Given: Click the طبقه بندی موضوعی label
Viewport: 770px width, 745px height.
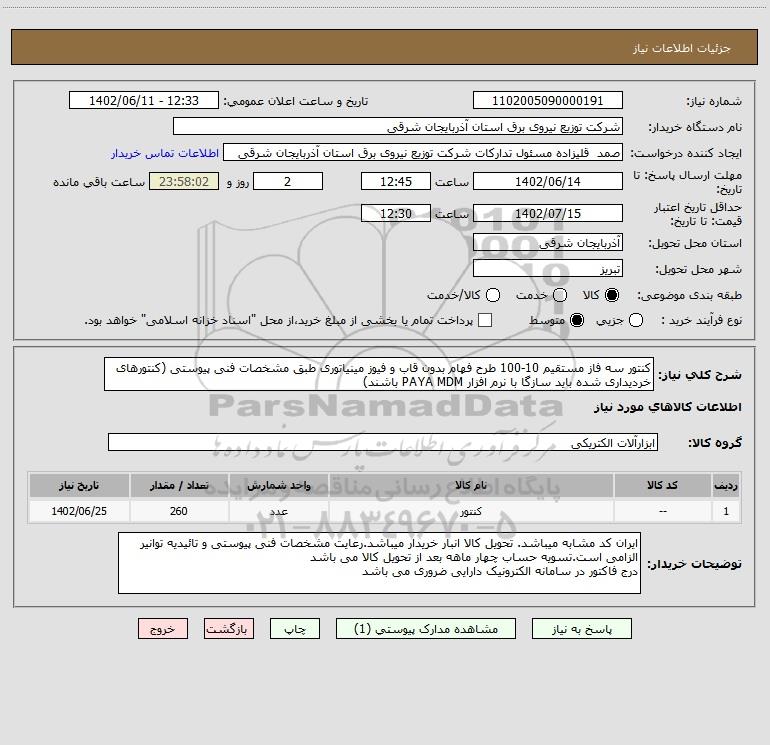Looking at the screenshot, I should click(x=689, y=296).
